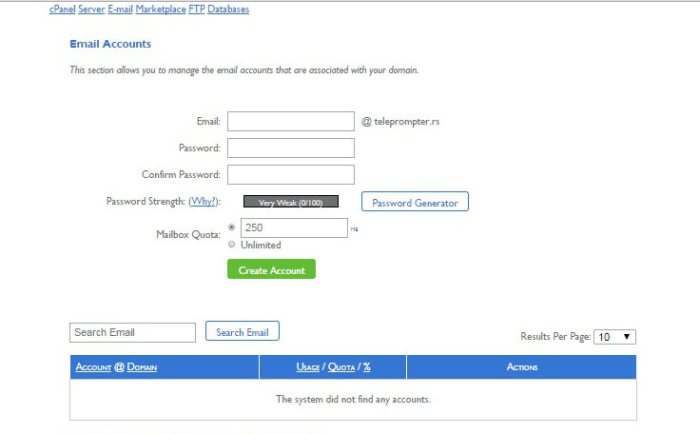Click the Email address input field
Image resolution: width=700 pixels, height=434 pixels.
291,122
